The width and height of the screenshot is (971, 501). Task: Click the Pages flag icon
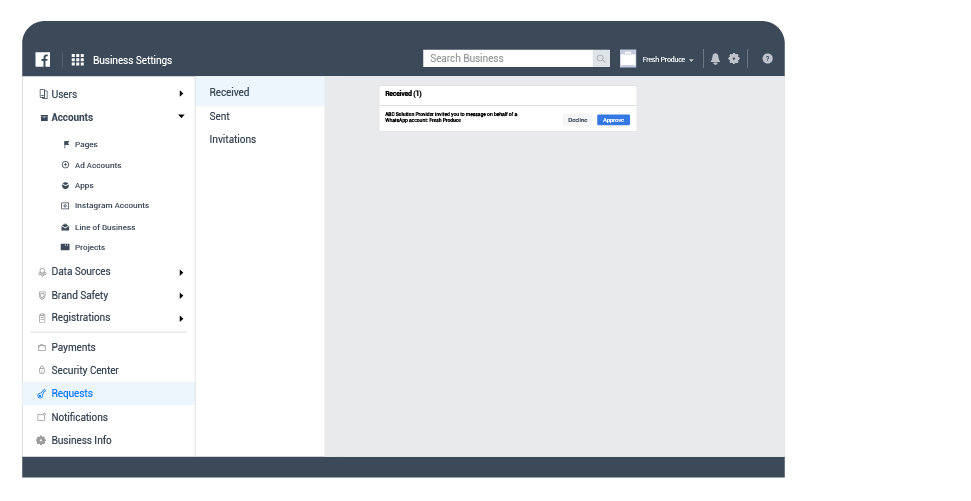point(66,144)
